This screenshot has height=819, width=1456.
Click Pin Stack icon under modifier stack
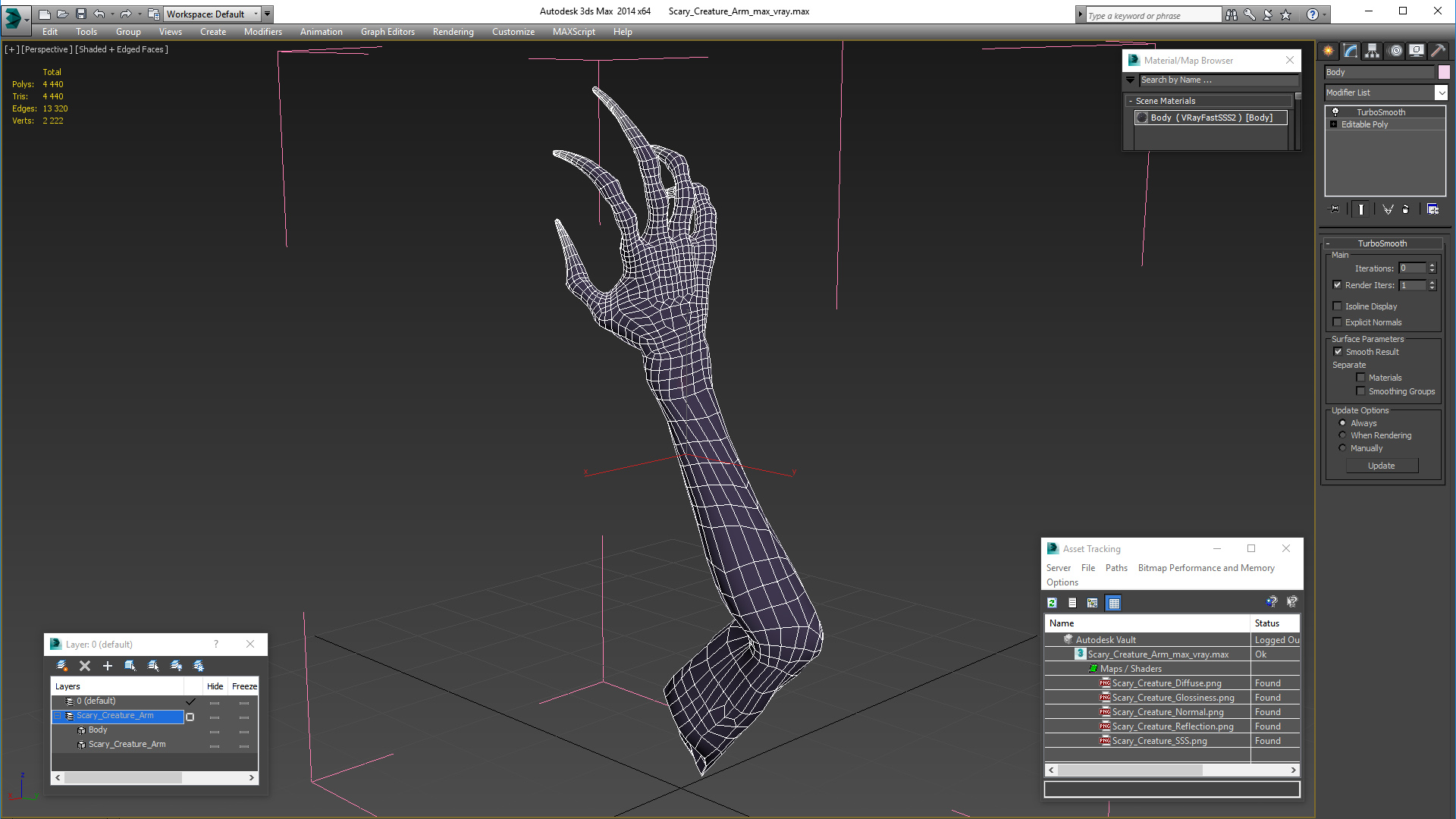tap(1335, 209)
